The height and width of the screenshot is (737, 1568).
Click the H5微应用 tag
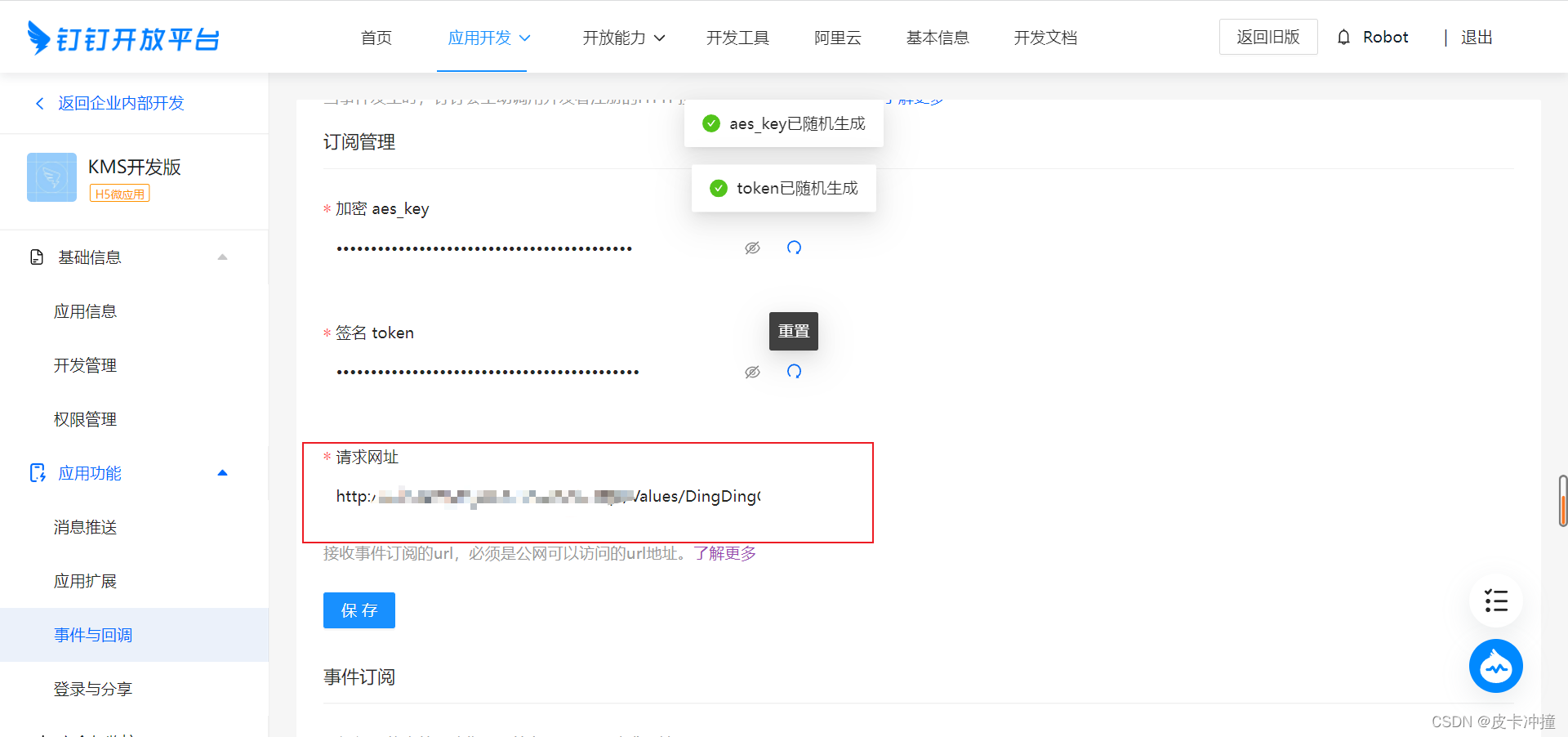pos(119,194)
